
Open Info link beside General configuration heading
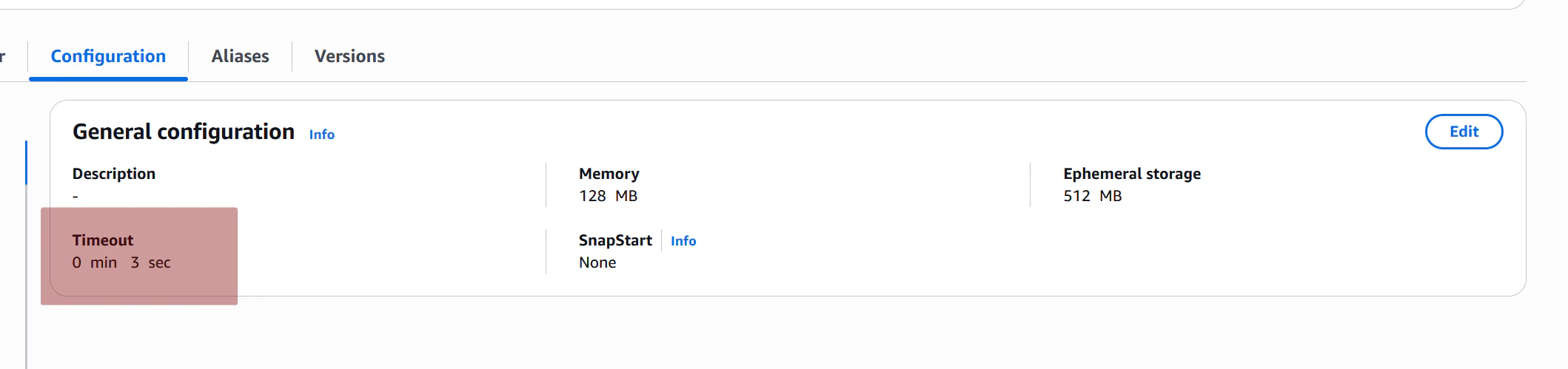(322, 135)
